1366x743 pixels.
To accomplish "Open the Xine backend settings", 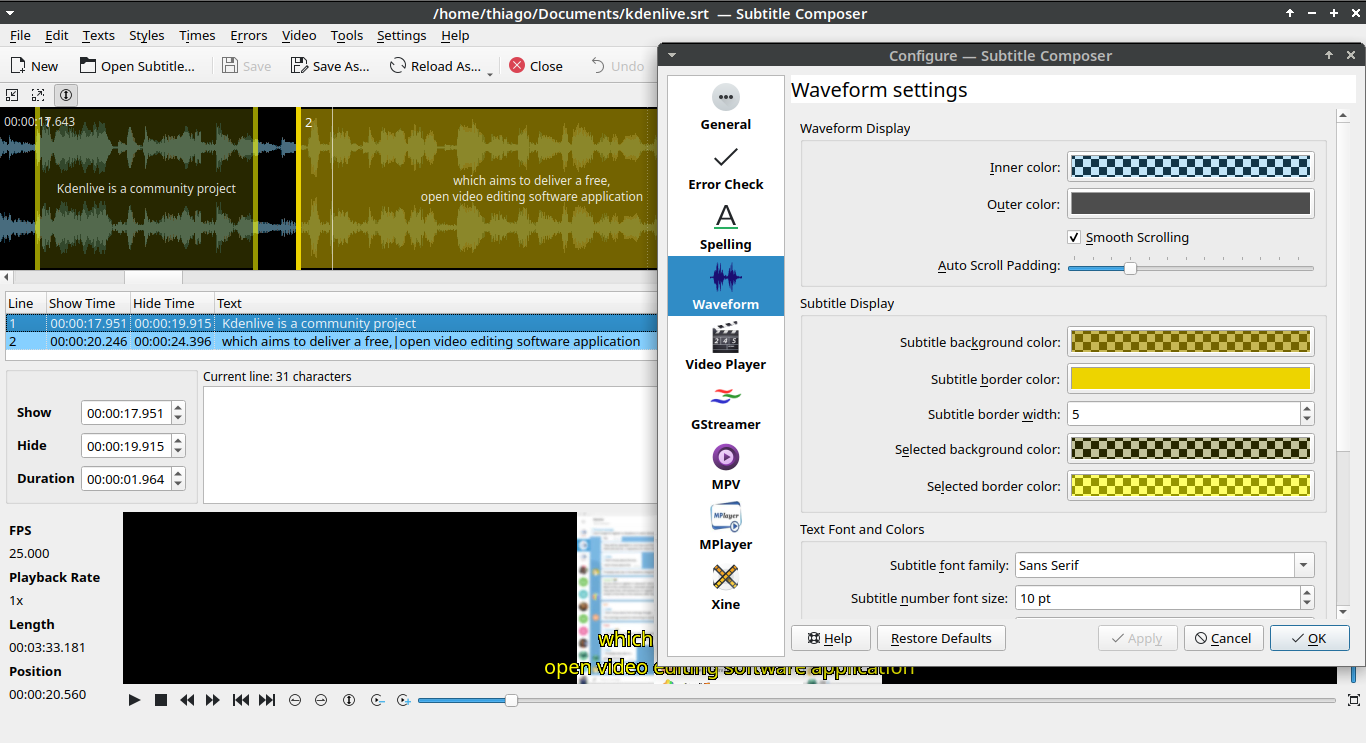I will click(726, 586).
